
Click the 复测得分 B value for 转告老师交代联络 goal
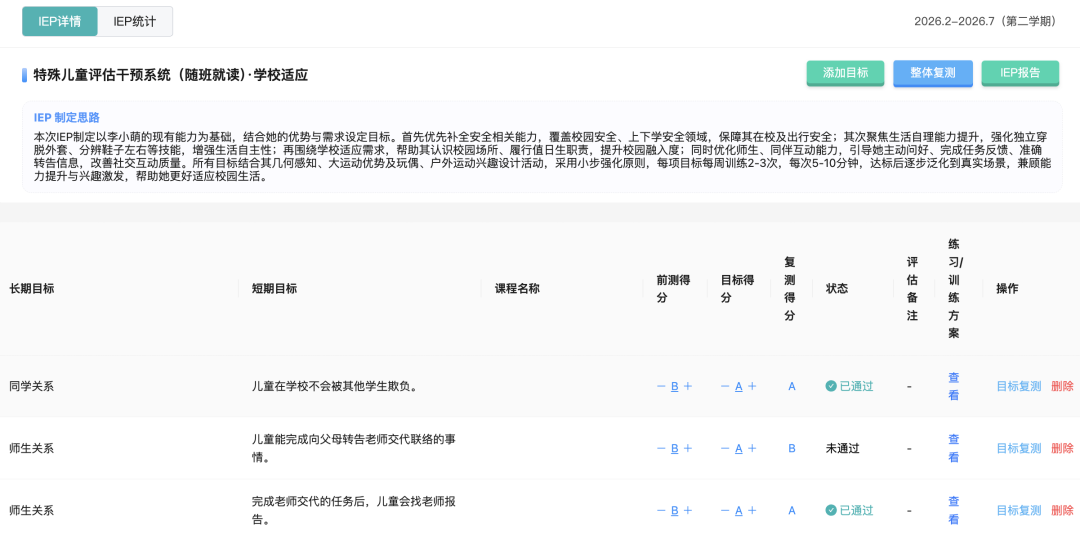pos(791,448)
